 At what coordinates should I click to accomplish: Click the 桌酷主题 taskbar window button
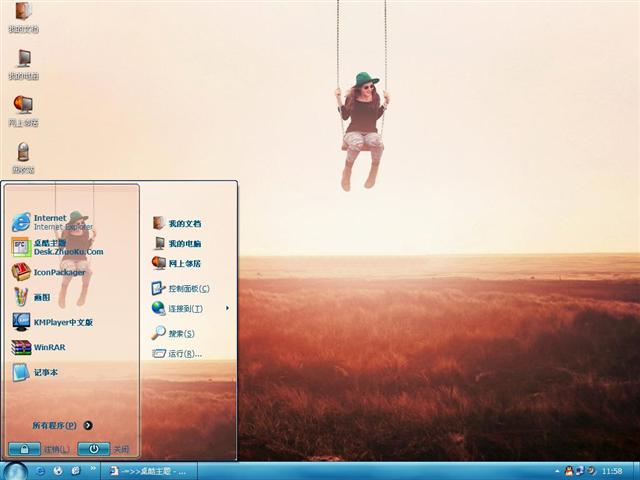[148, 470]
